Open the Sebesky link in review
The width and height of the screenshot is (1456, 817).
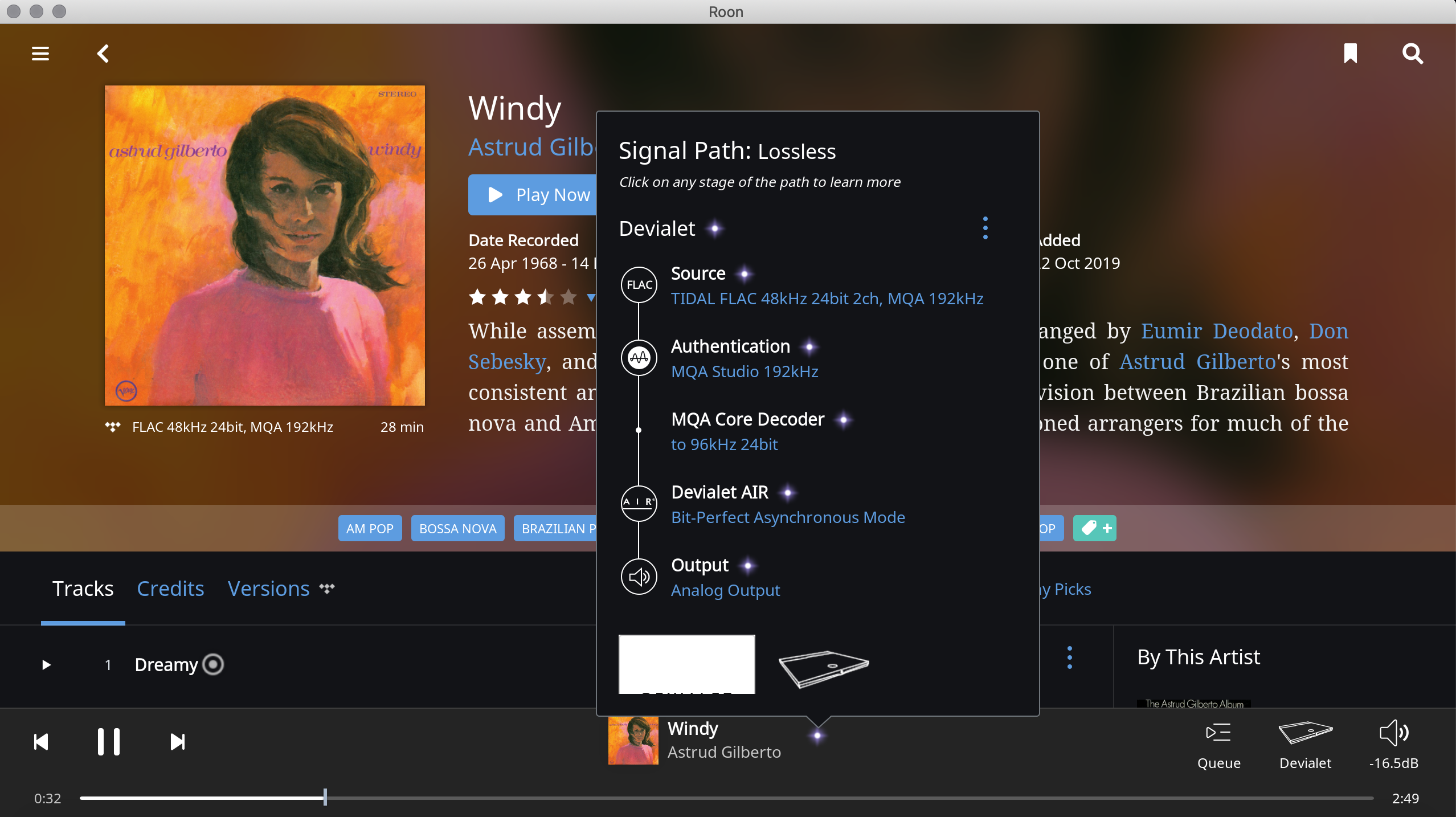pos(507,362)
